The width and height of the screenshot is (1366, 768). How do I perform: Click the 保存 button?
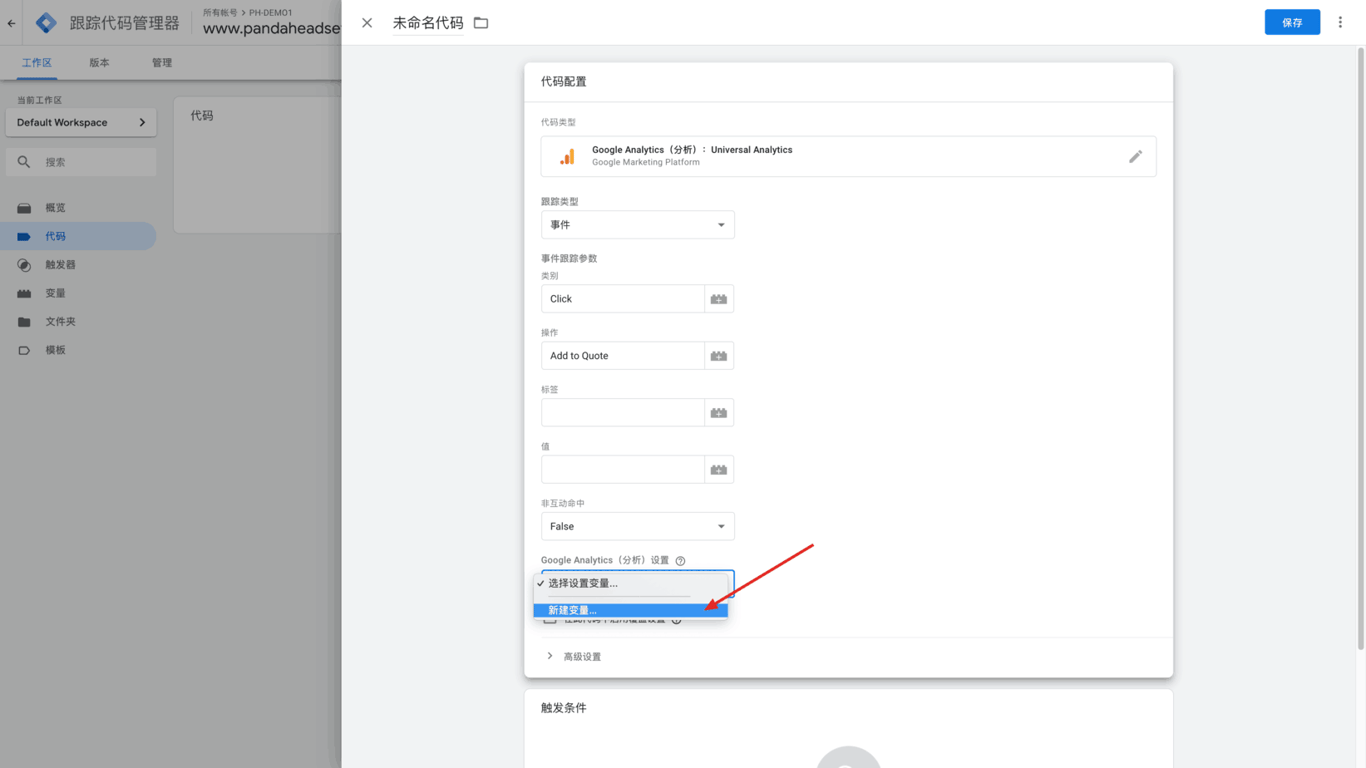click(x=1291, y=22)
